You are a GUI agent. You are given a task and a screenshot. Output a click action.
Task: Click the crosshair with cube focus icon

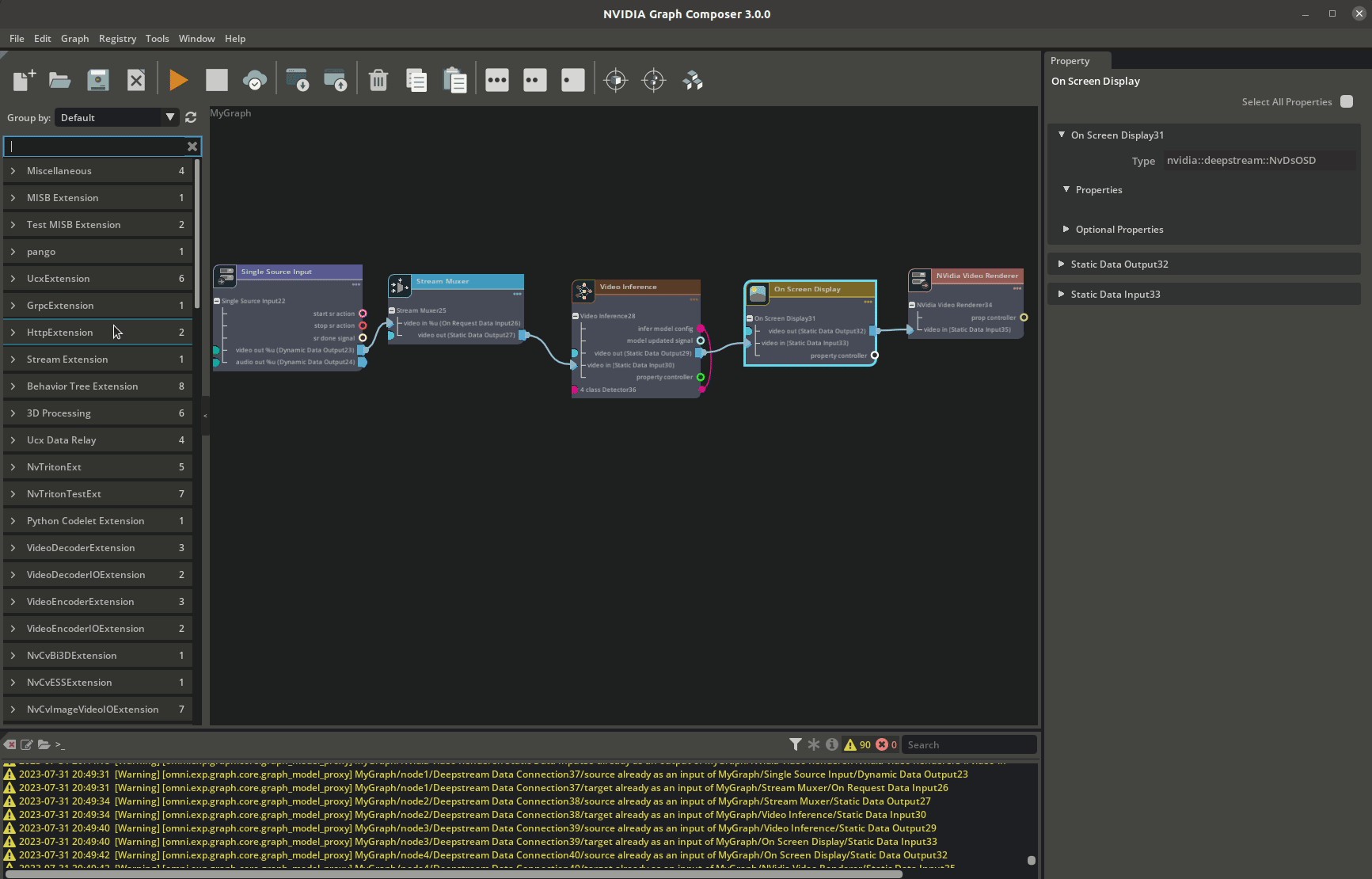616,80
